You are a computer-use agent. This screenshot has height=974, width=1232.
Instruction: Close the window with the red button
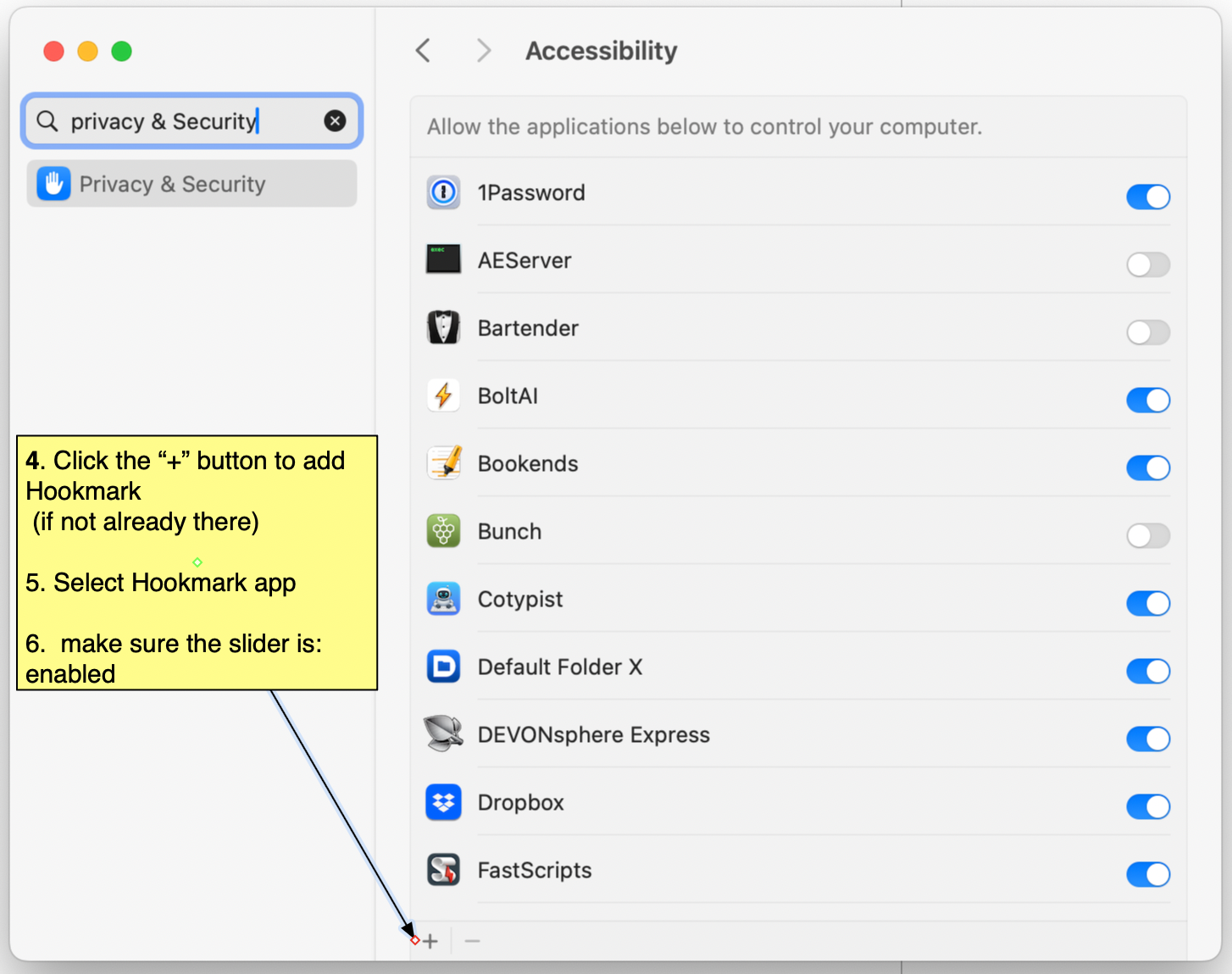[54, 52]
